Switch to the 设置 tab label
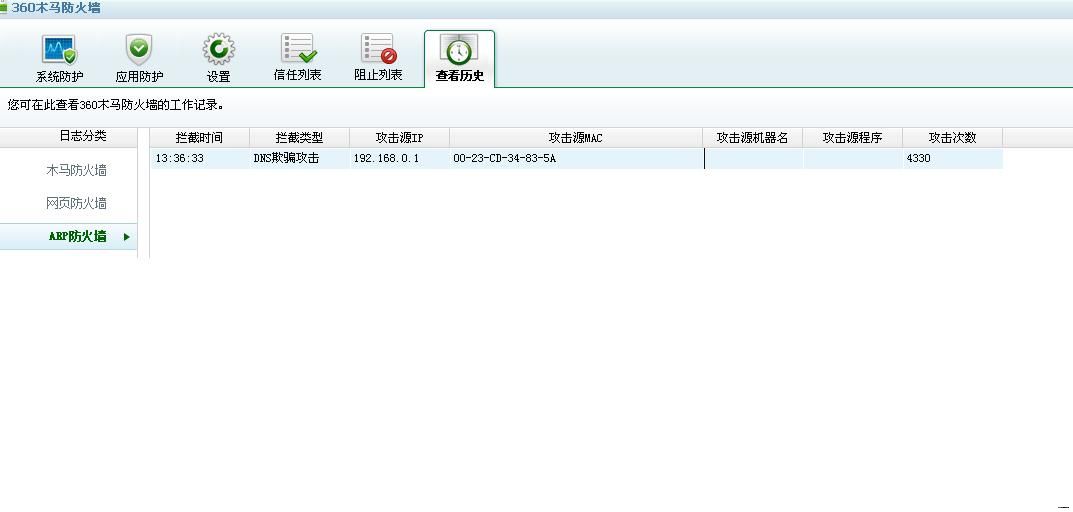Screen dimensions: 1073x512 (x=218, y=77)
